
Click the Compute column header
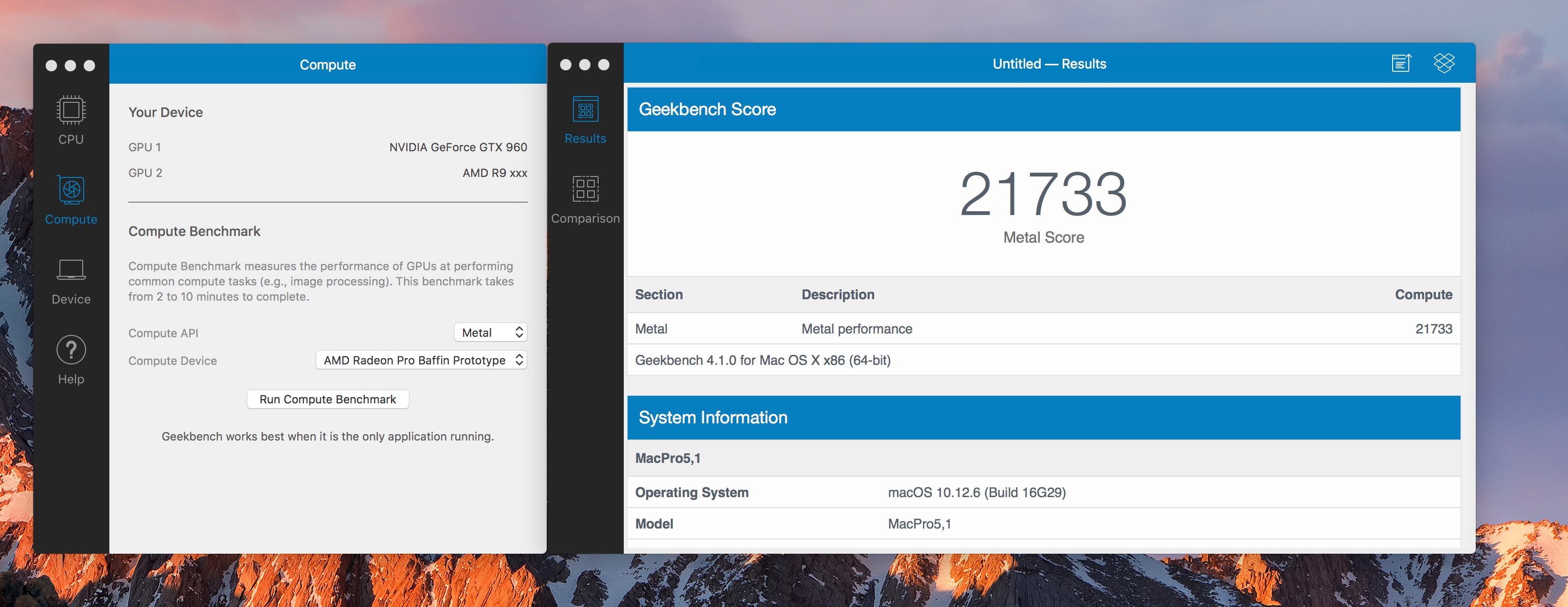[x=1423, y=294]
